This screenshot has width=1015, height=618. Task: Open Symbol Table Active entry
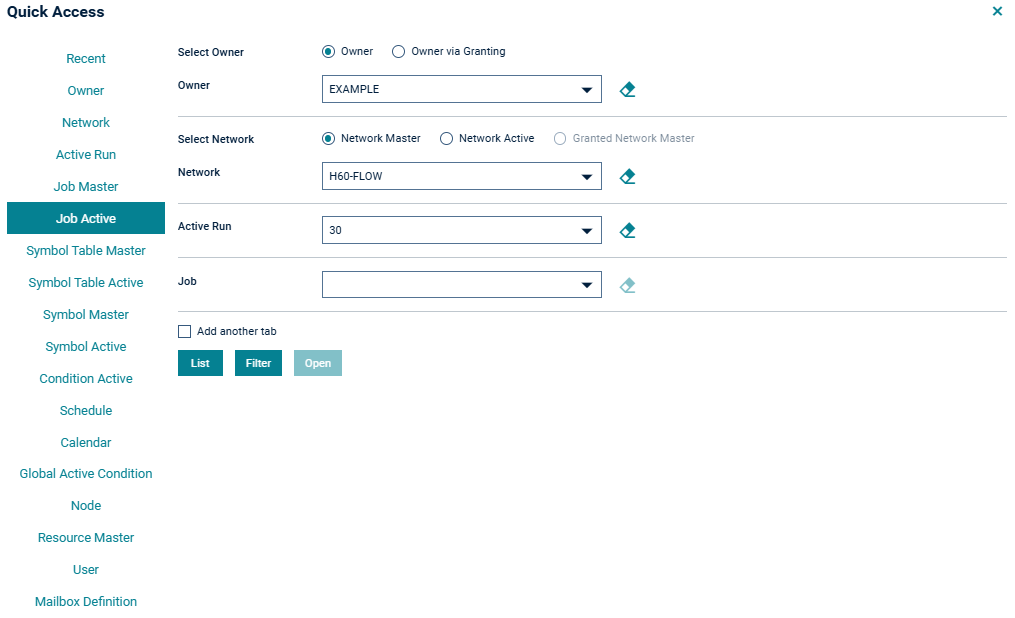click(85, 282)
